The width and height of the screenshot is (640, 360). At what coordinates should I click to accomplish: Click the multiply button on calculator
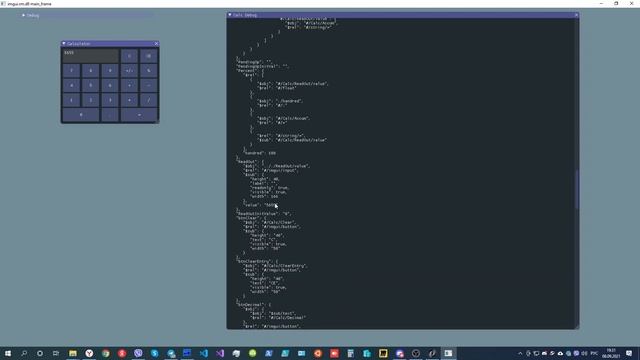(129, 100)
